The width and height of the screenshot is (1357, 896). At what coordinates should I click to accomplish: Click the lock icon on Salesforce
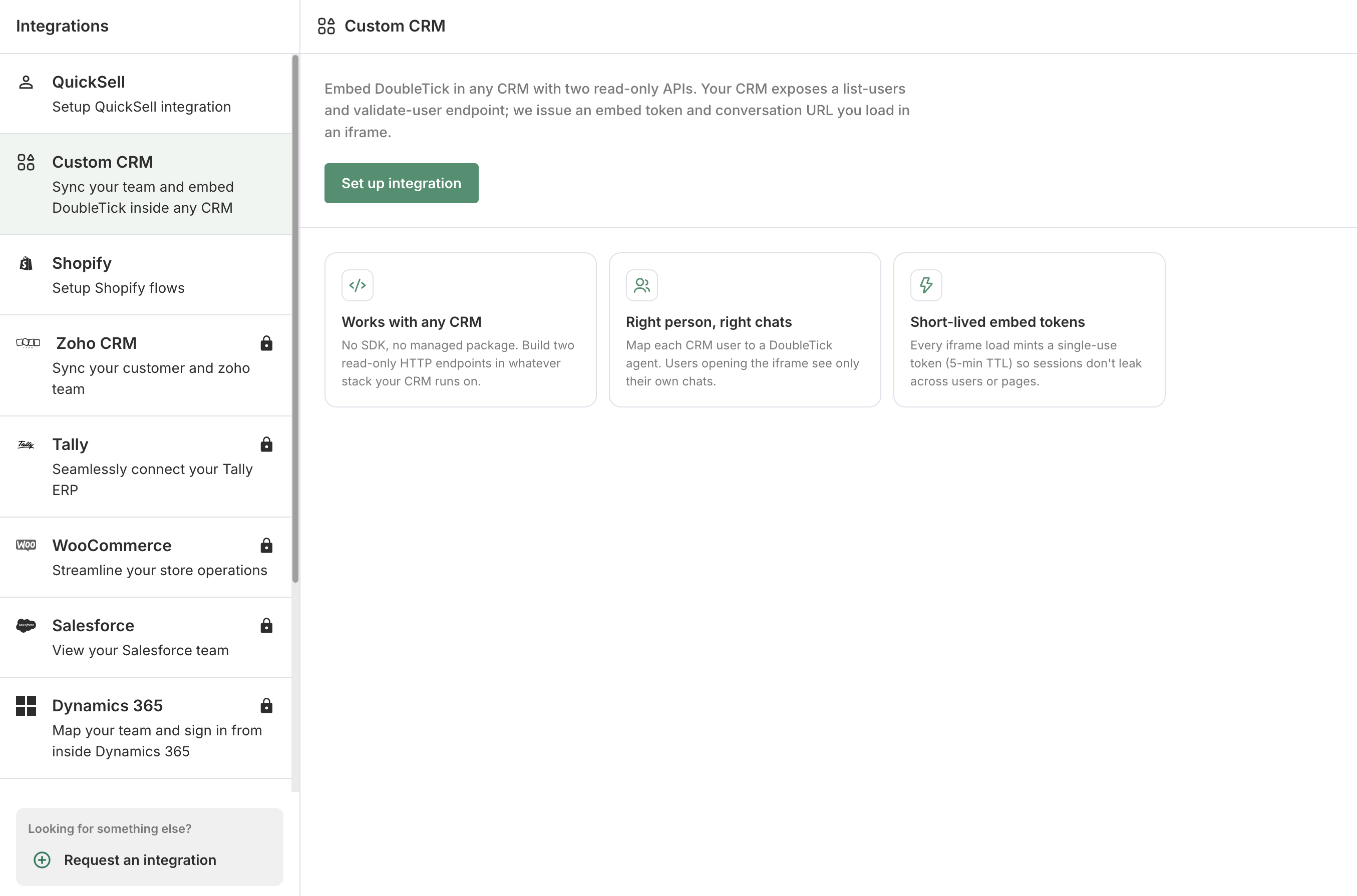[x=266, y=626]
